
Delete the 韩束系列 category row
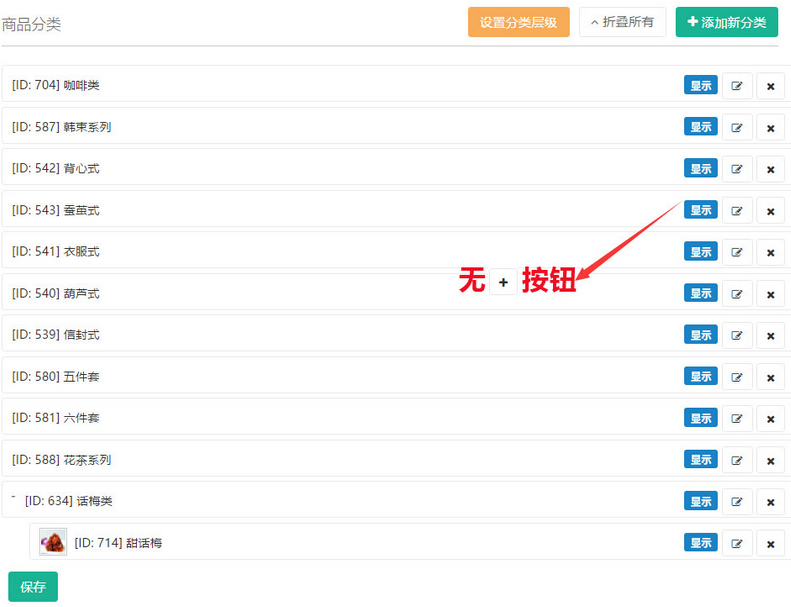[770, 128]
